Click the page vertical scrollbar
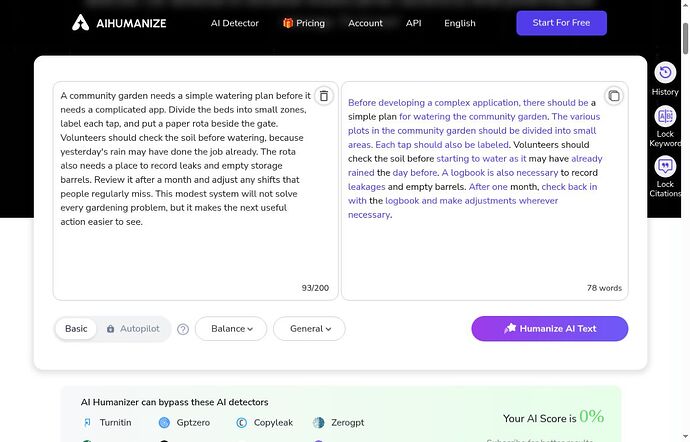The height and width of the screenshot is (442, 690). click(685, 40)
